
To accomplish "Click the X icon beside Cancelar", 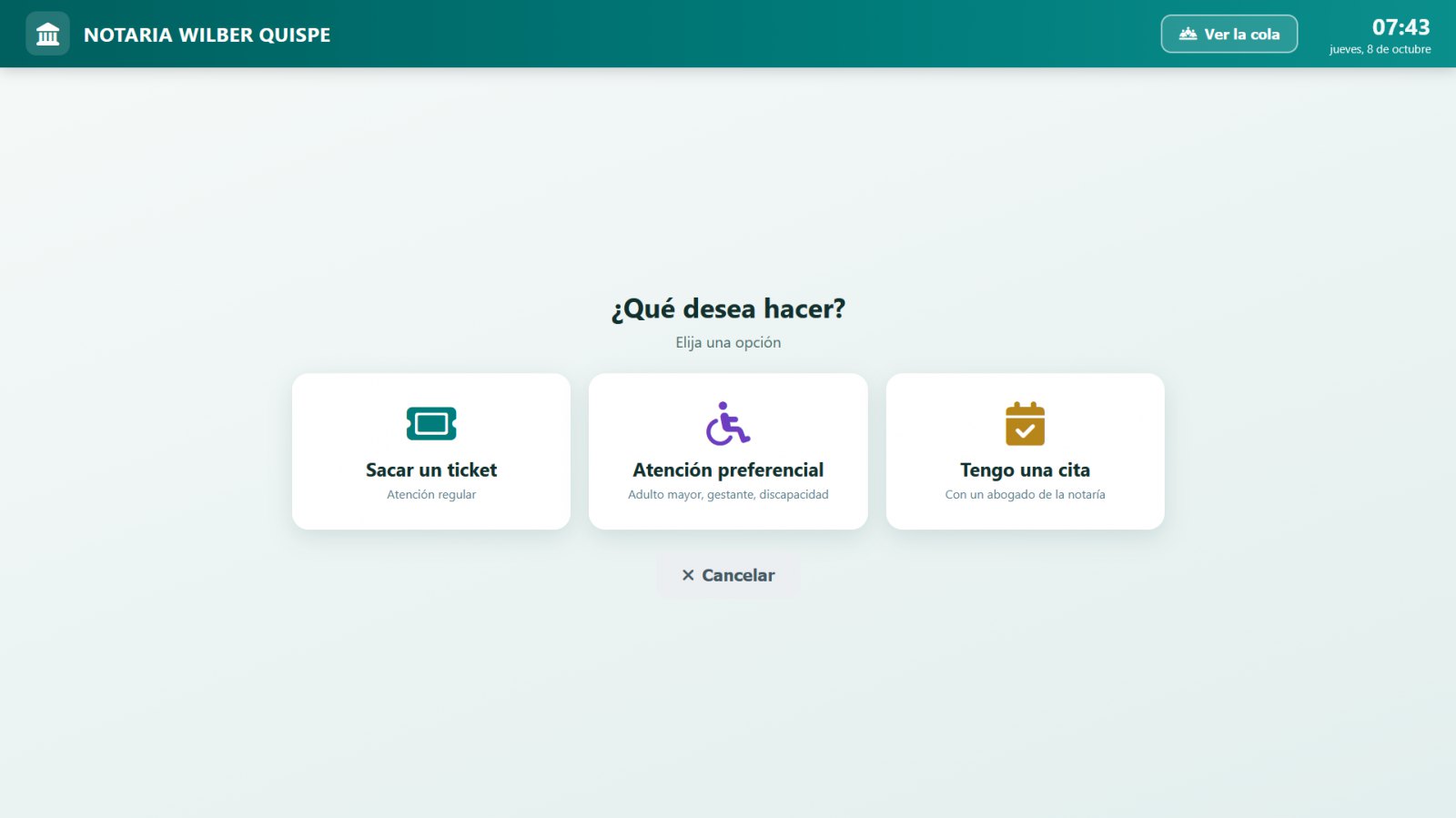I will (x=688, y=575).
